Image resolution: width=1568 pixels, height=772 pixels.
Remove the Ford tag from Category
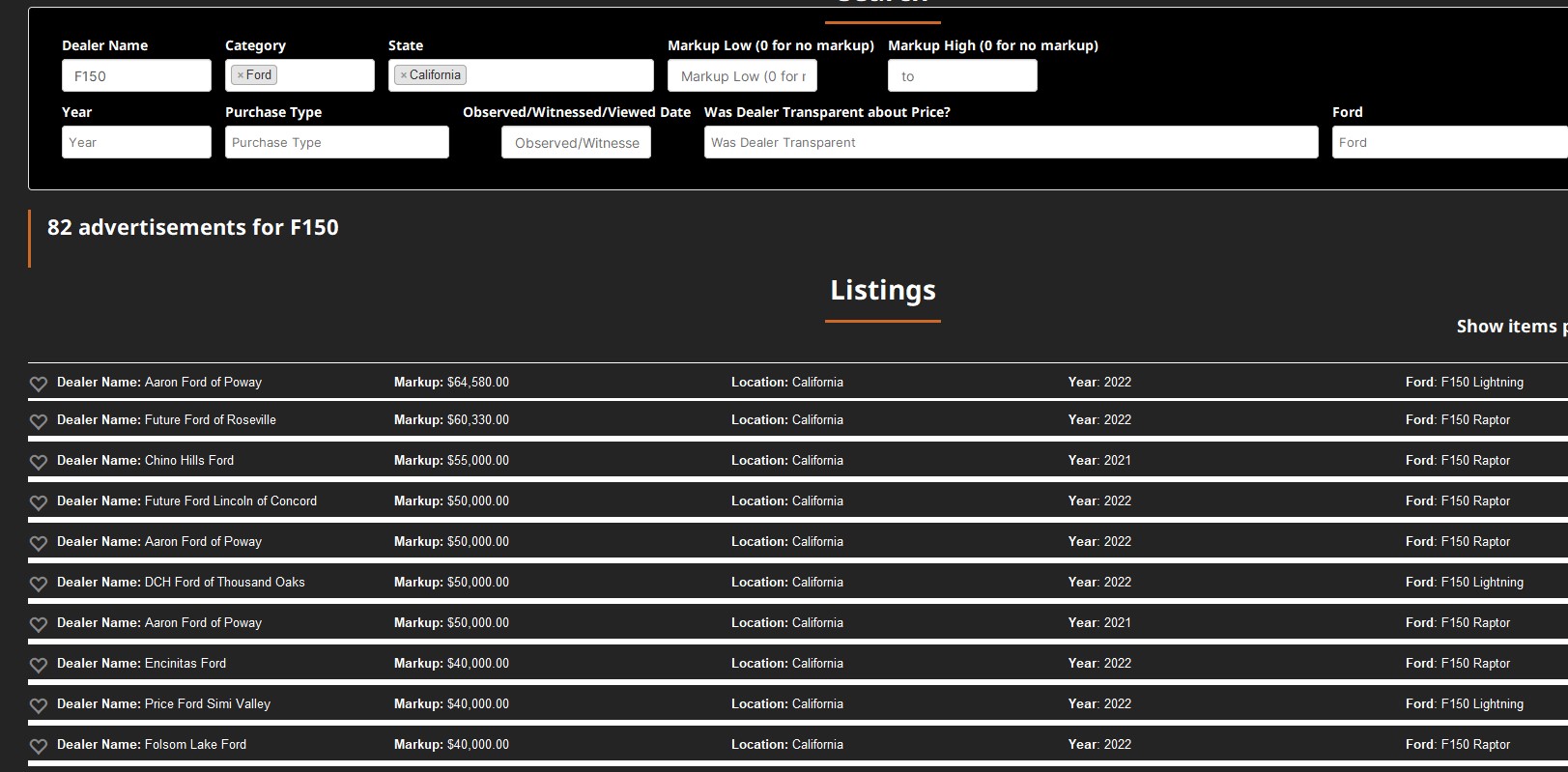pos(241,75)
